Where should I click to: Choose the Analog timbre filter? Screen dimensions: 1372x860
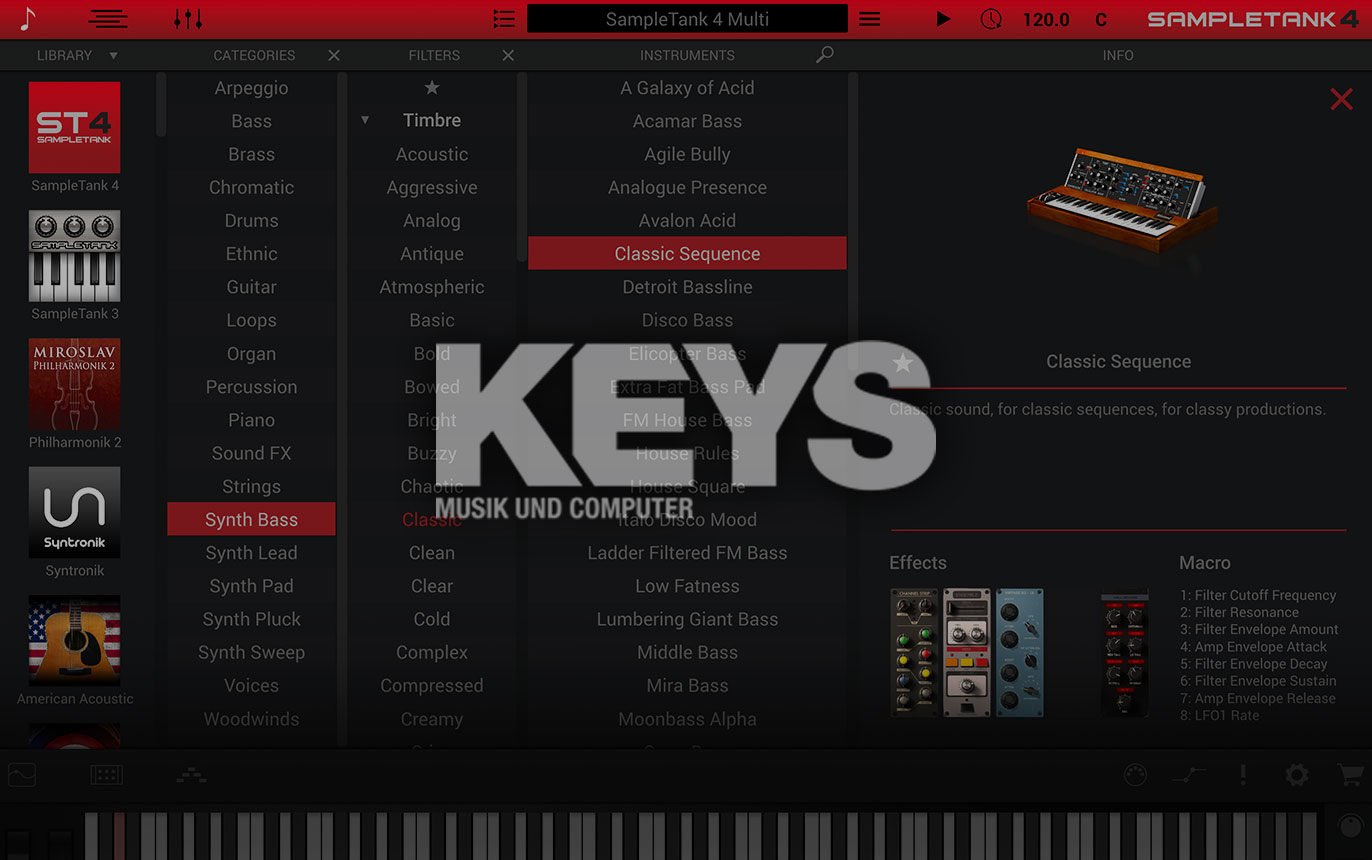click(432, 221)
